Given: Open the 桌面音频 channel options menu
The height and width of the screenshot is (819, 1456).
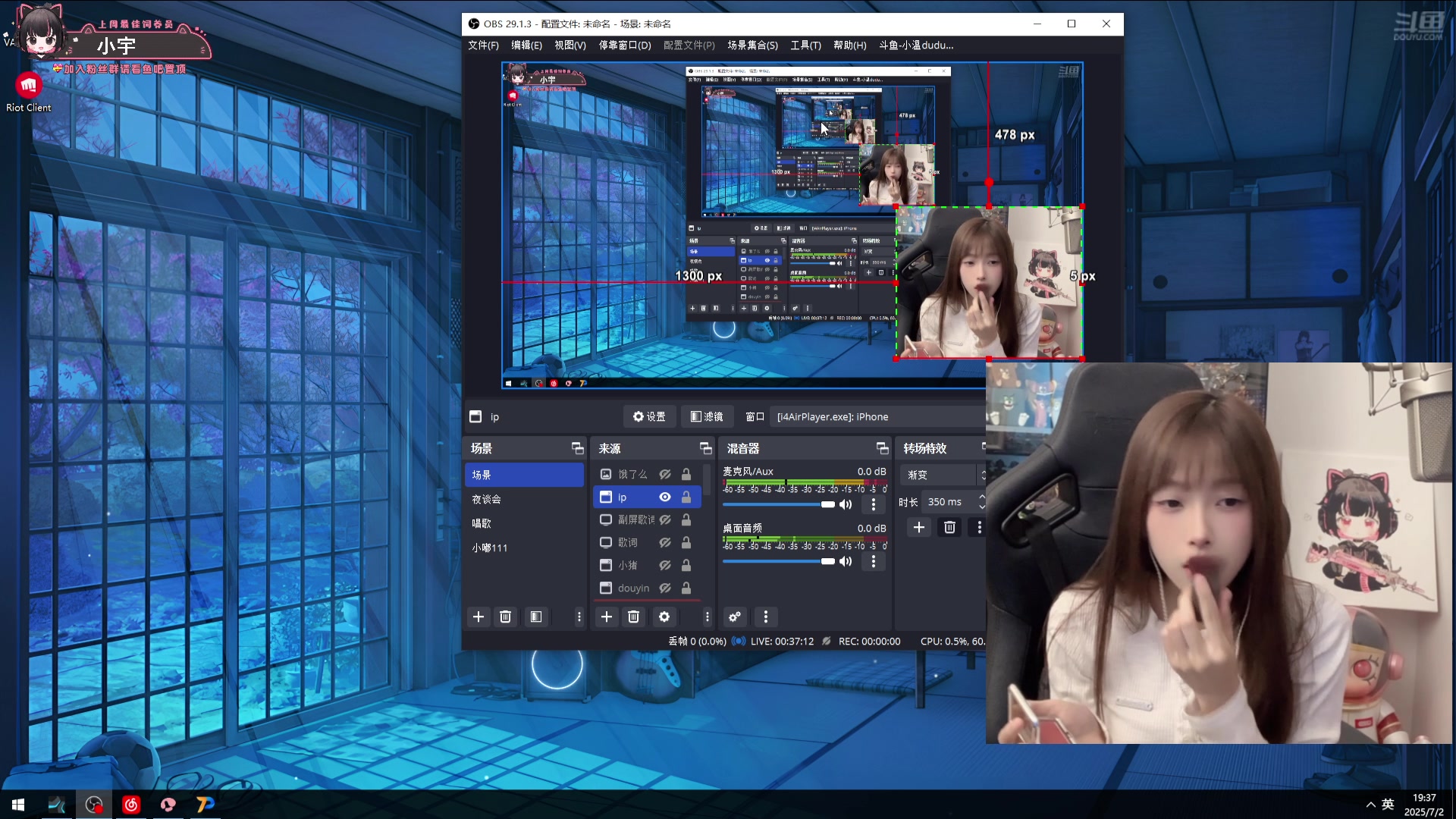Looking at the screenshot, I should tap(874, 561).
